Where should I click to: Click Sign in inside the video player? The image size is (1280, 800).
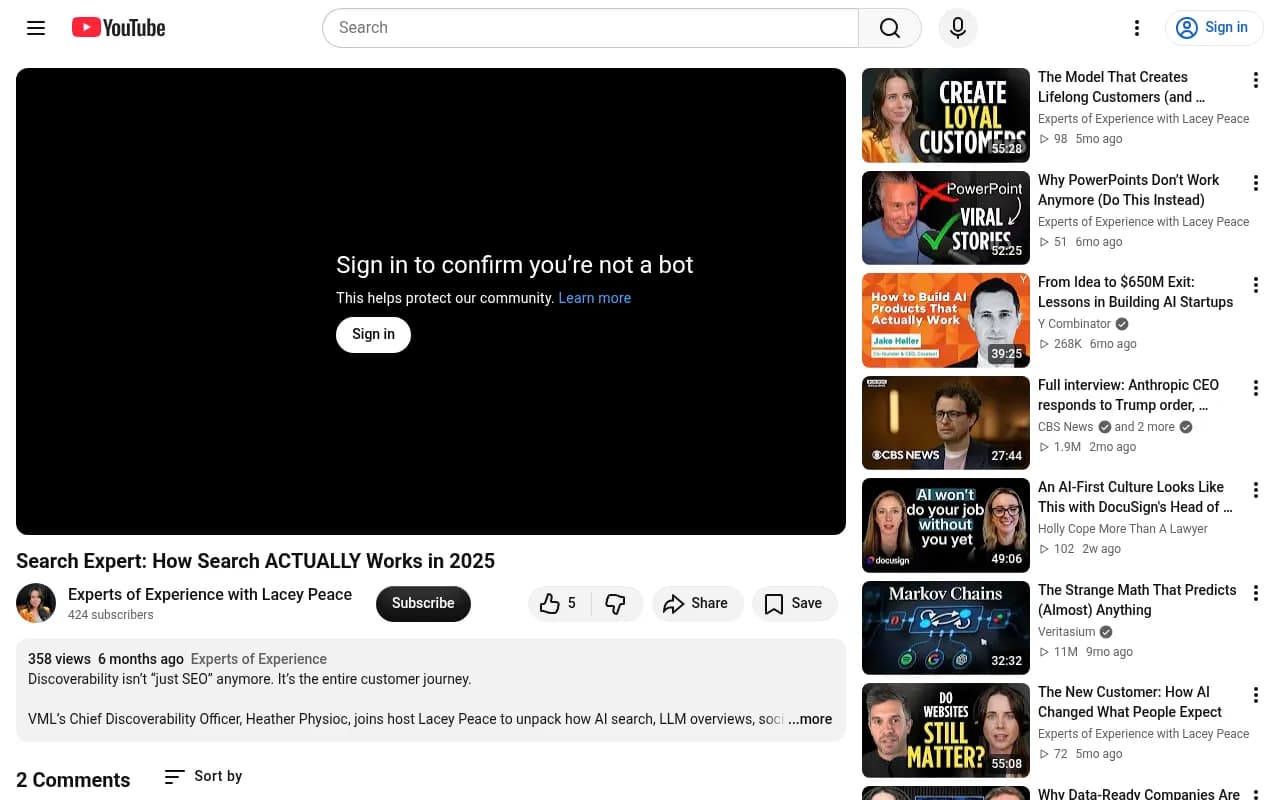click(373, 334)
